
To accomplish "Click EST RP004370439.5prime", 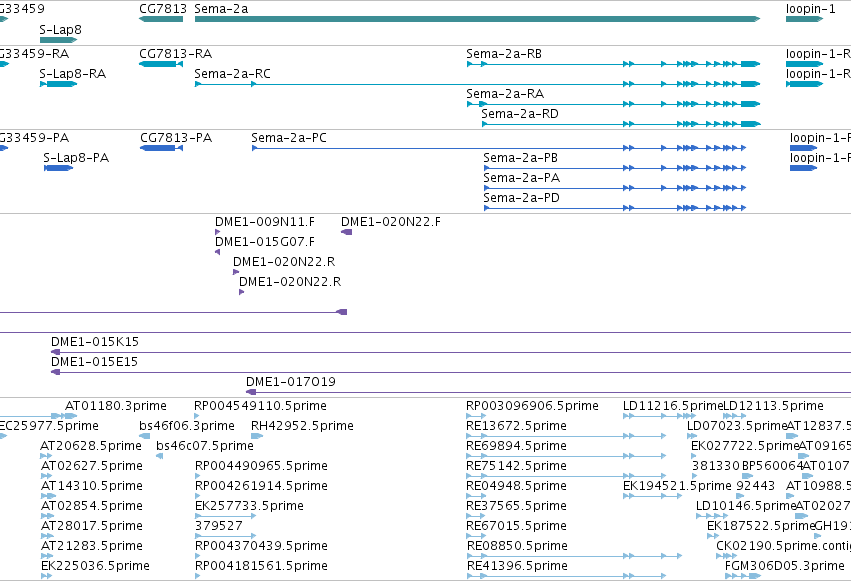I will pyautogui.click(x=198, y=556).
